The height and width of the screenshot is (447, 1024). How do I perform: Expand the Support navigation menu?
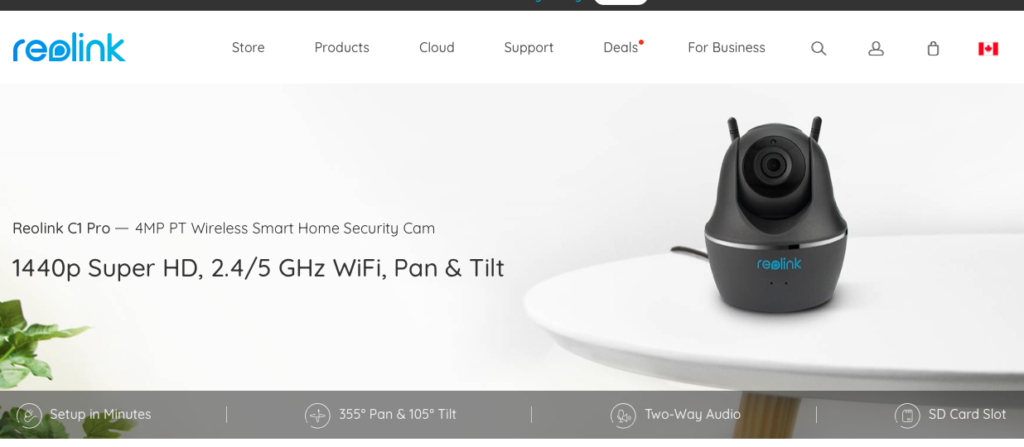(x=528, y=48)
